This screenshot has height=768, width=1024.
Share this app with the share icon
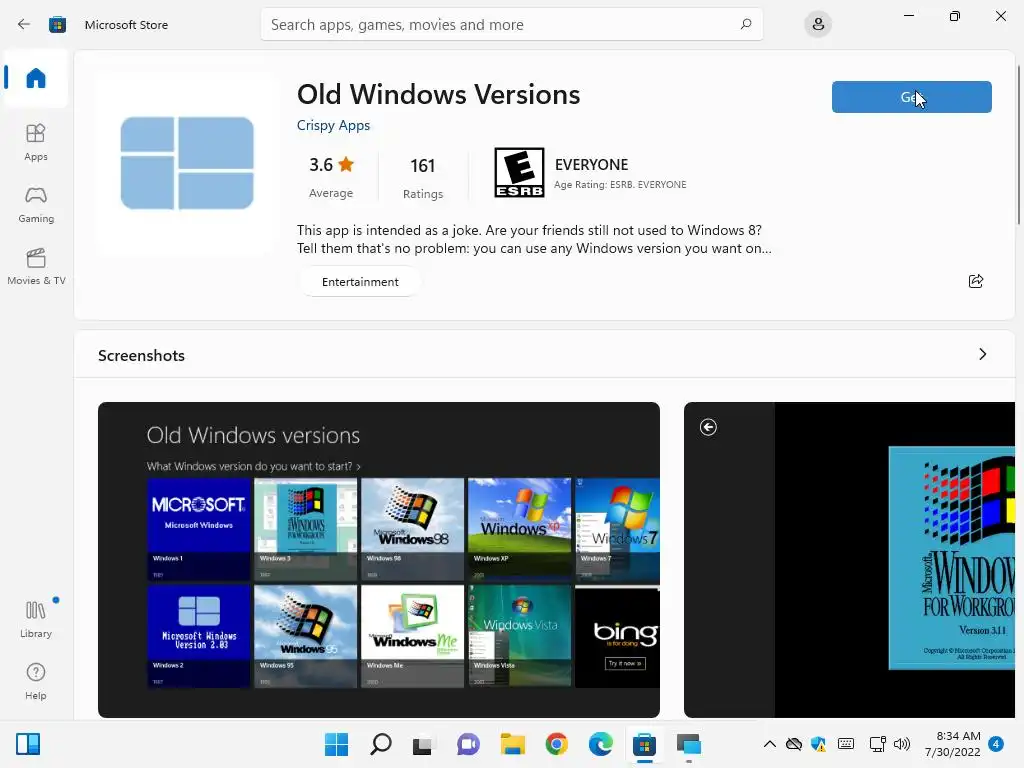[x=976, y=281]
